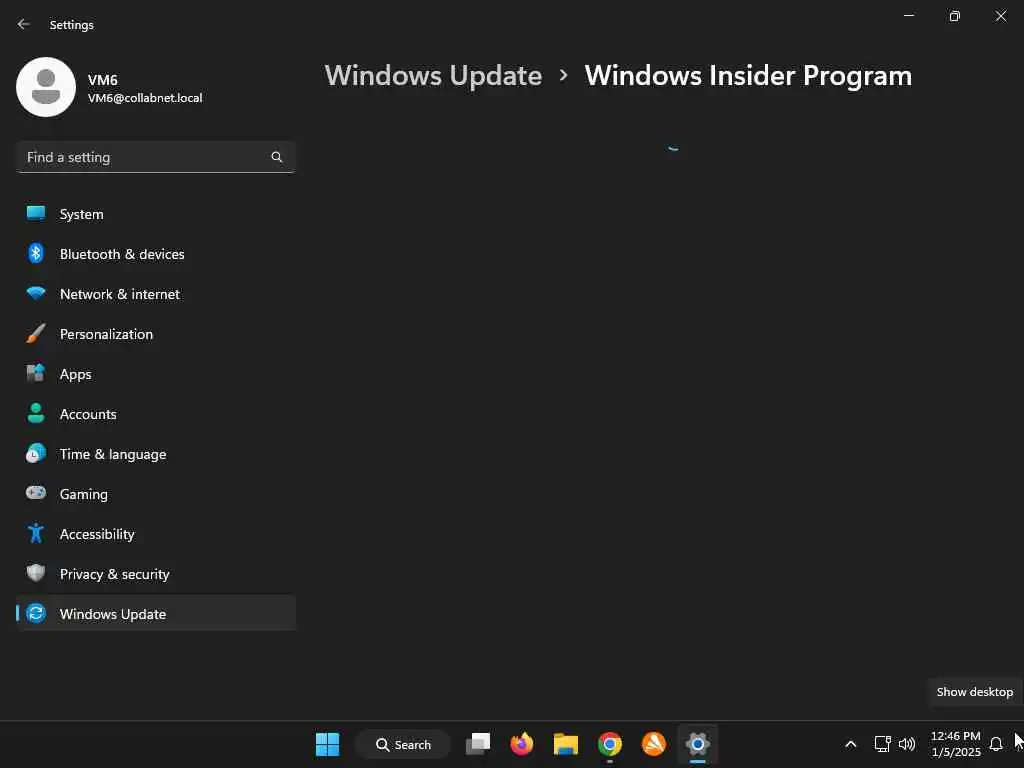
Task: Focus the Find a setting search box
Action: coord(155,157)
